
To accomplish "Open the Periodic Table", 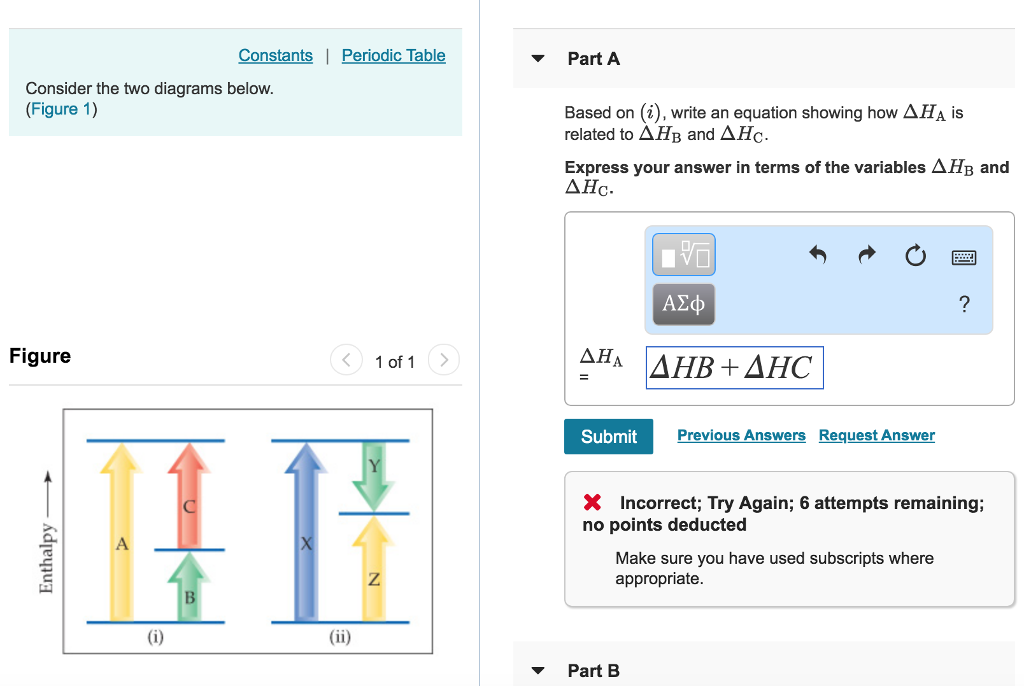I will [x=393, y=55].
